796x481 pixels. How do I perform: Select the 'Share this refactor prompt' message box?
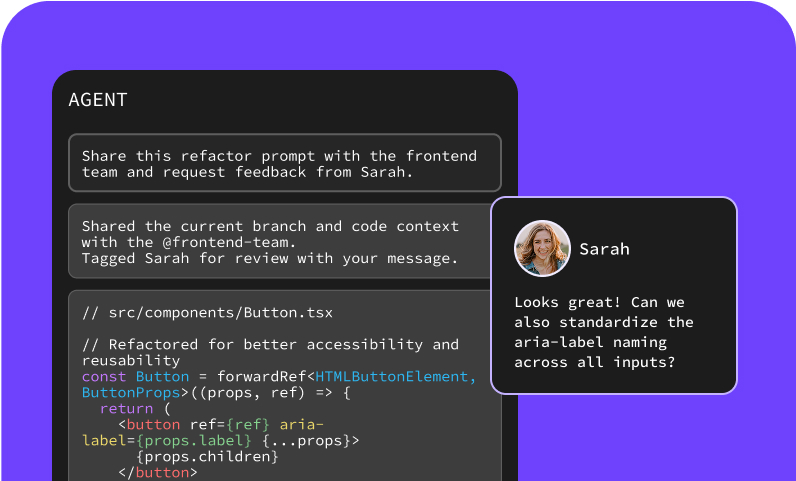pos(285,163)
